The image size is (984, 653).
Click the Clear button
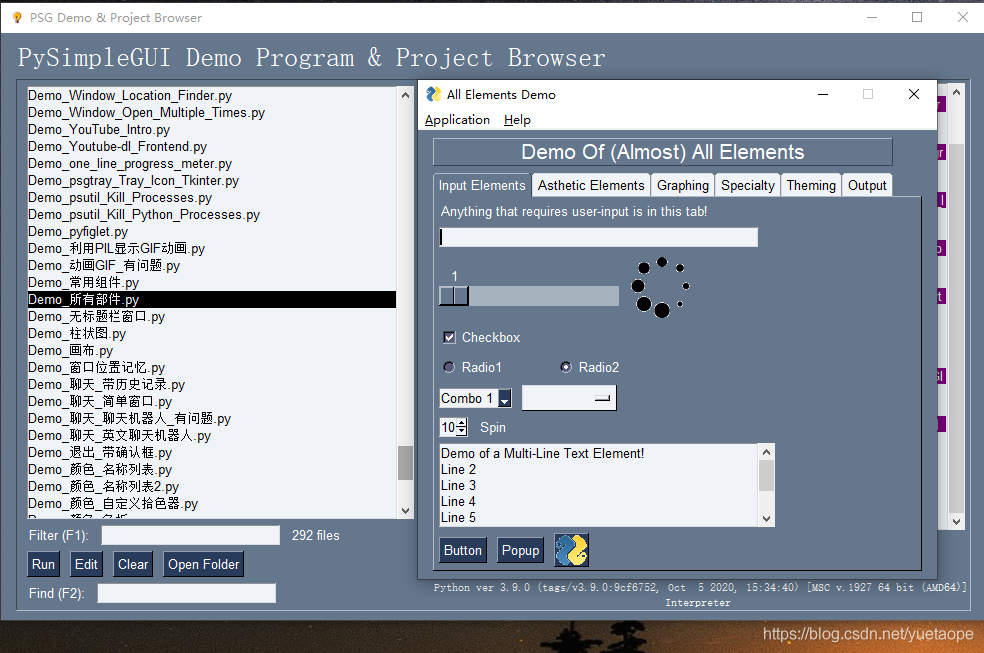pos(133,565)
